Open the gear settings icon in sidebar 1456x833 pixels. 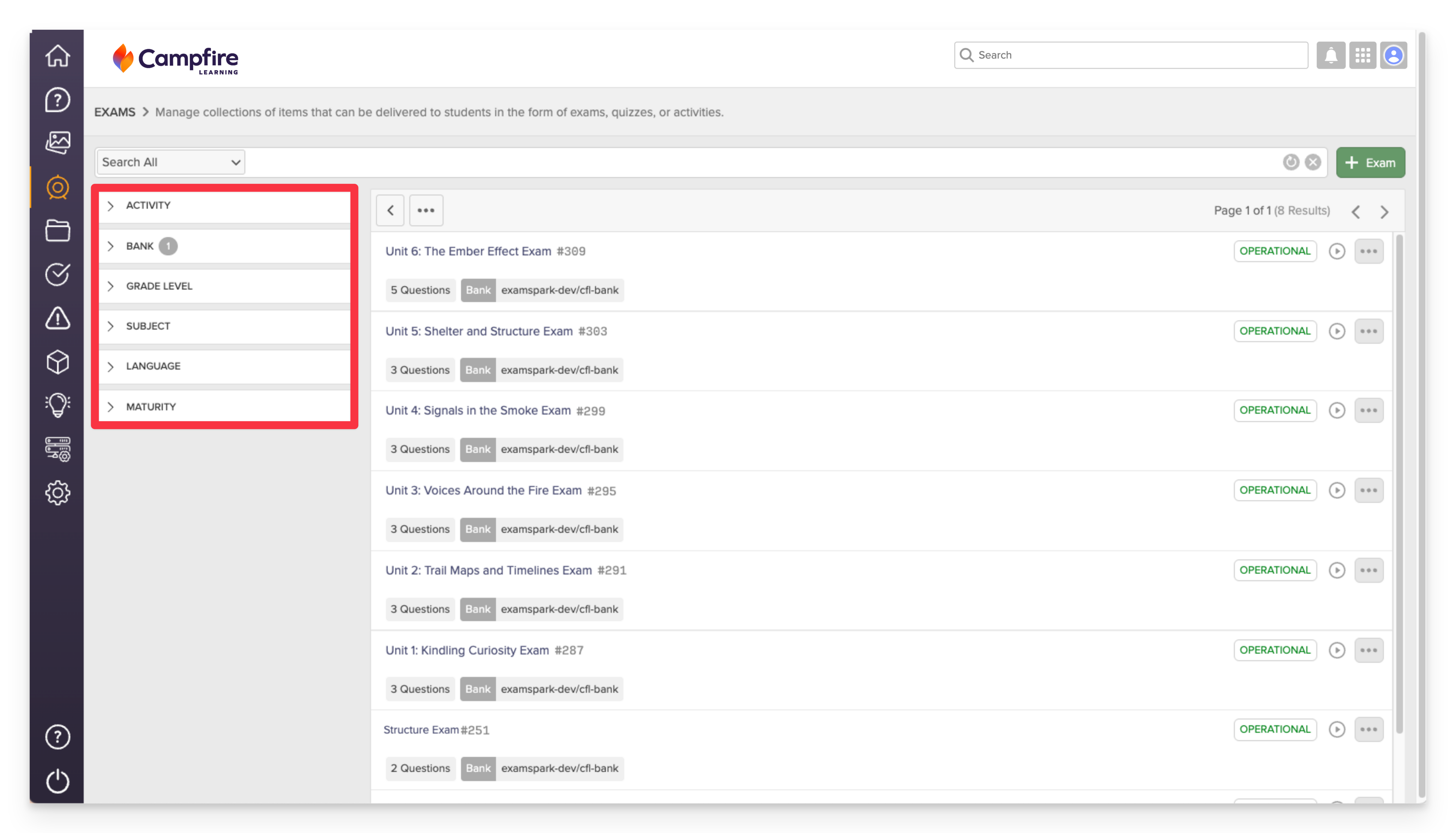[57, 493]
